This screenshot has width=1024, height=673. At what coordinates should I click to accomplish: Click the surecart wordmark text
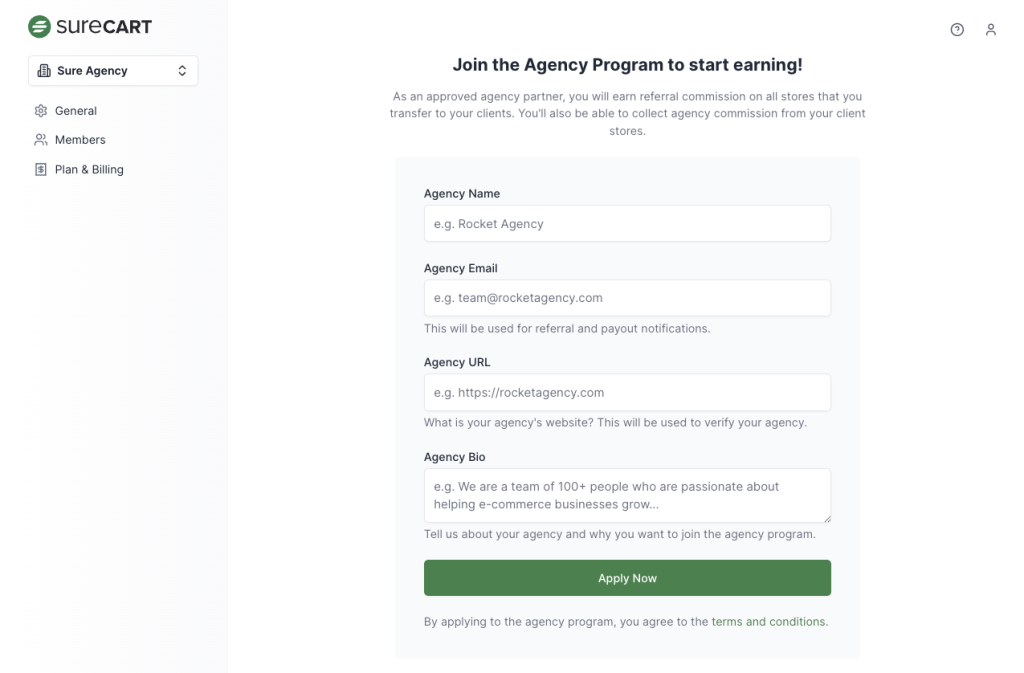point(104,27)
